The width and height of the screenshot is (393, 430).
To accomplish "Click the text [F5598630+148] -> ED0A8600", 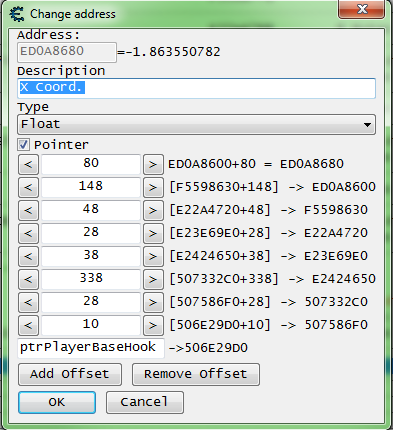I will pyautogui.click(x=272, y=187).
